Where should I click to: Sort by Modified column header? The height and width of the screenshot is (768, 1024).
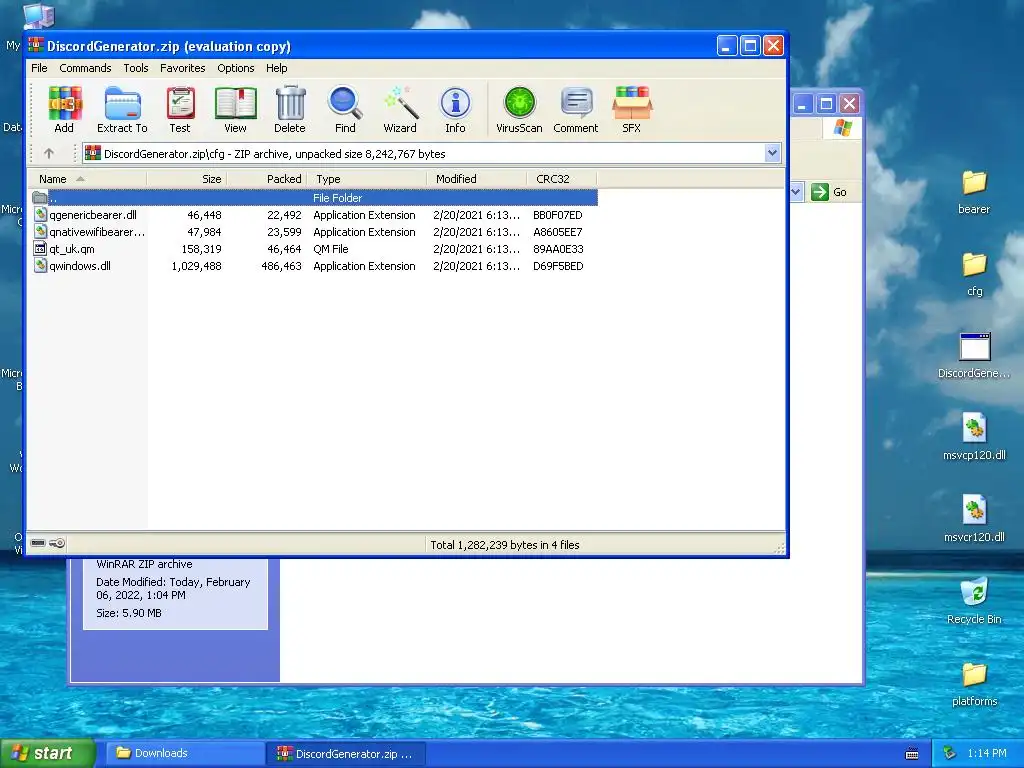click(476, 179)
